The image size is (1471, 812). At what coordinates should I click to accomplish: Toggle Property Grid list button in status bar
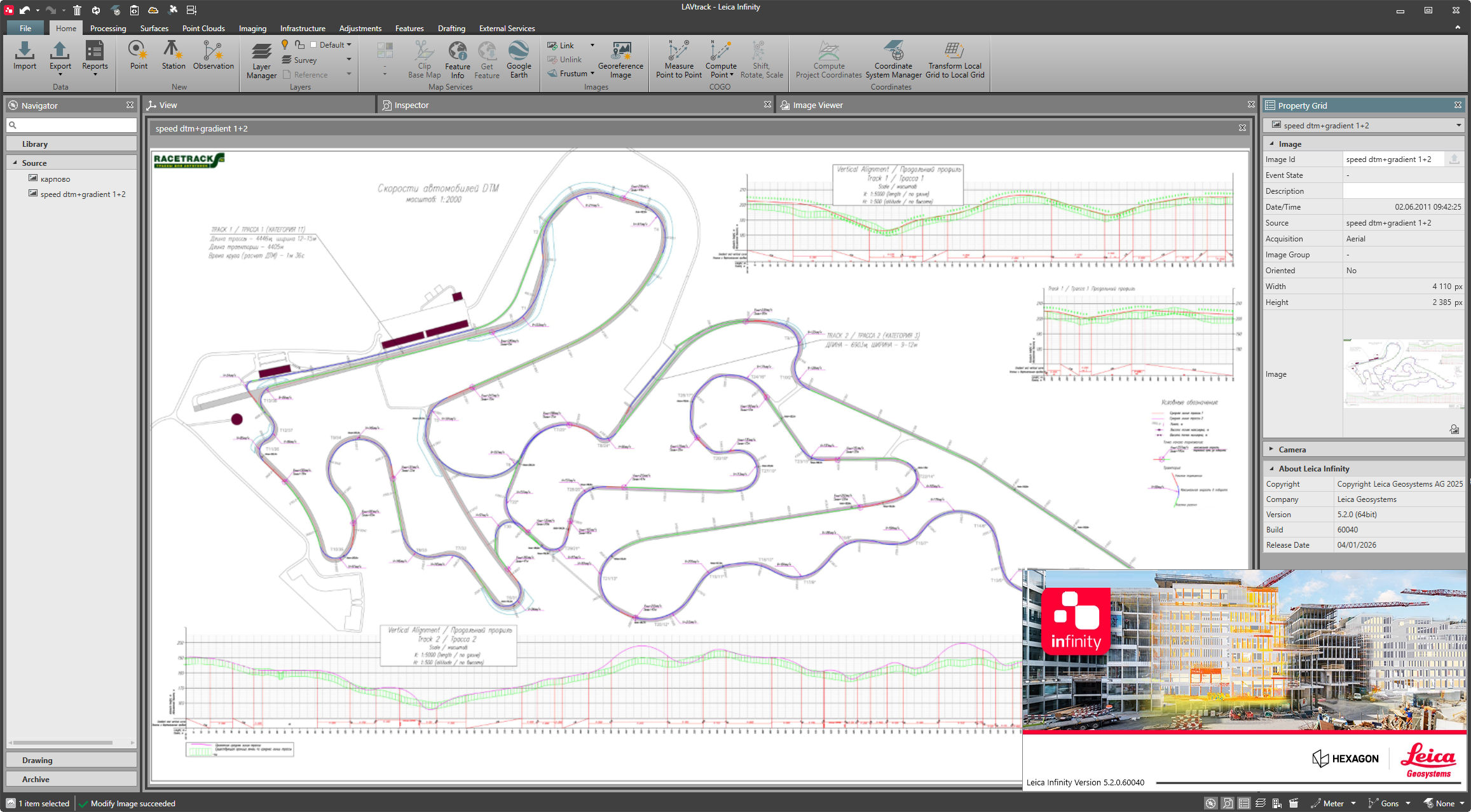[1244, 803]
